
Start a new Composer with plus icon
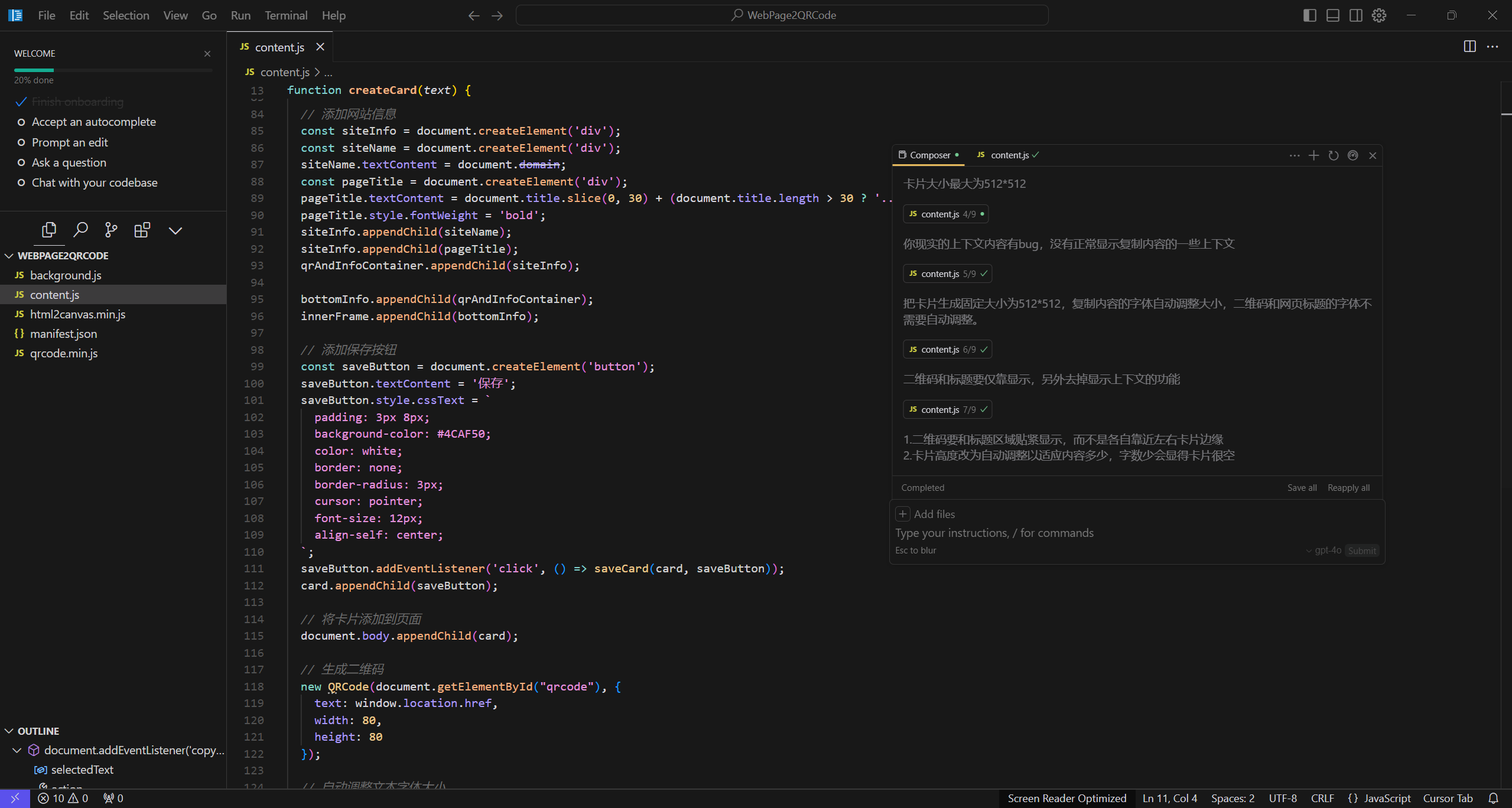click(1313, 155)
